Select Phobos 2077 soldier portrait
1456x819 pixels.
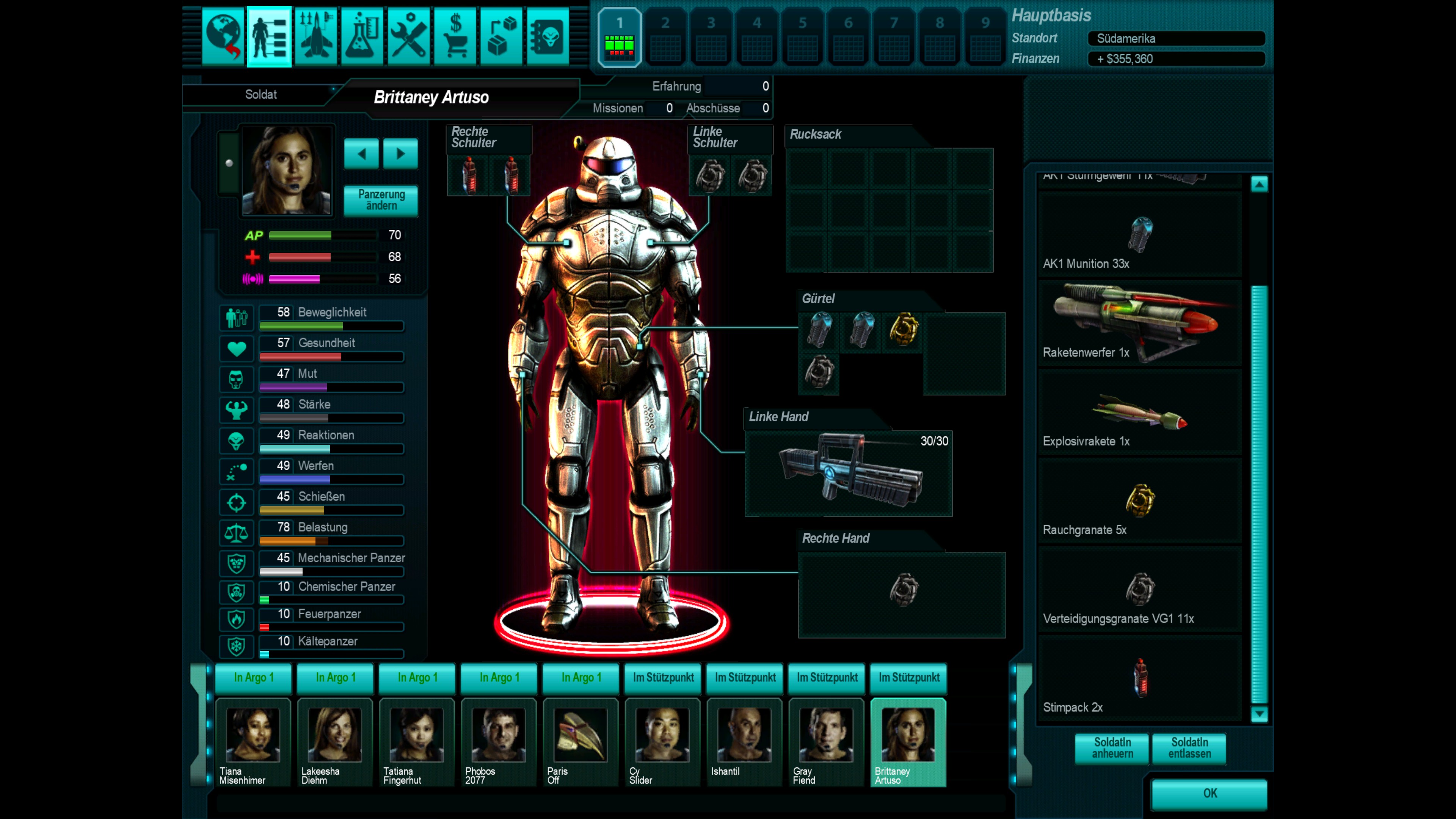[x=499, y=735]
